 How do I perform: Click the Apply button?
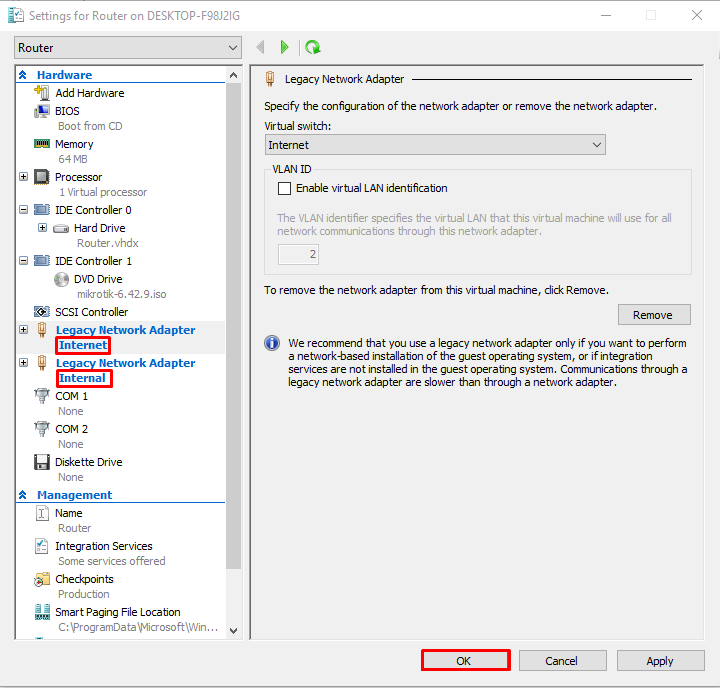(x=660, y=660)
